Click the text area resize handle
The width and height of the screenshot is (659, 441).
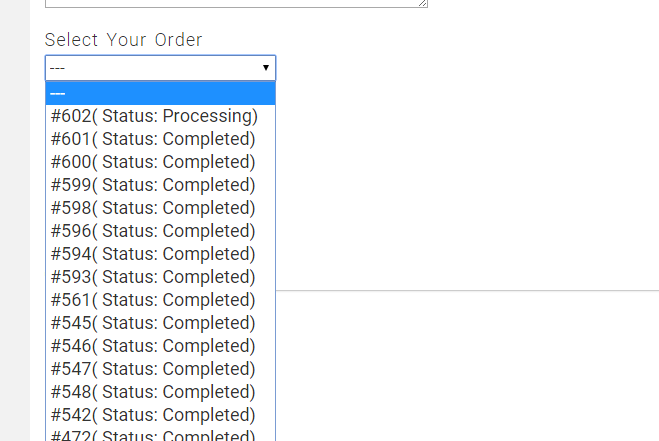[x=424, y=4]
